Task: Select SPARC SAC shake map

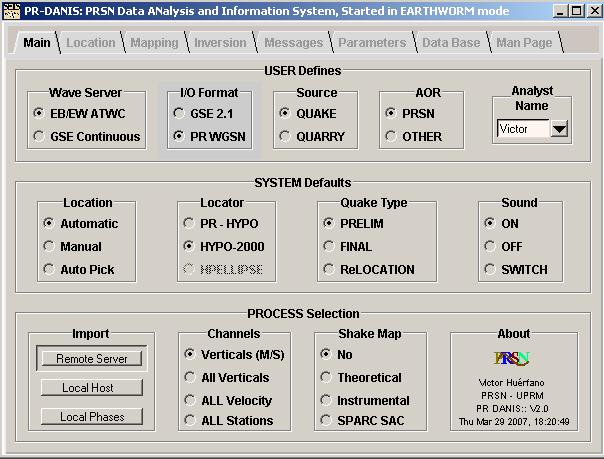Action: coord(362,420)
